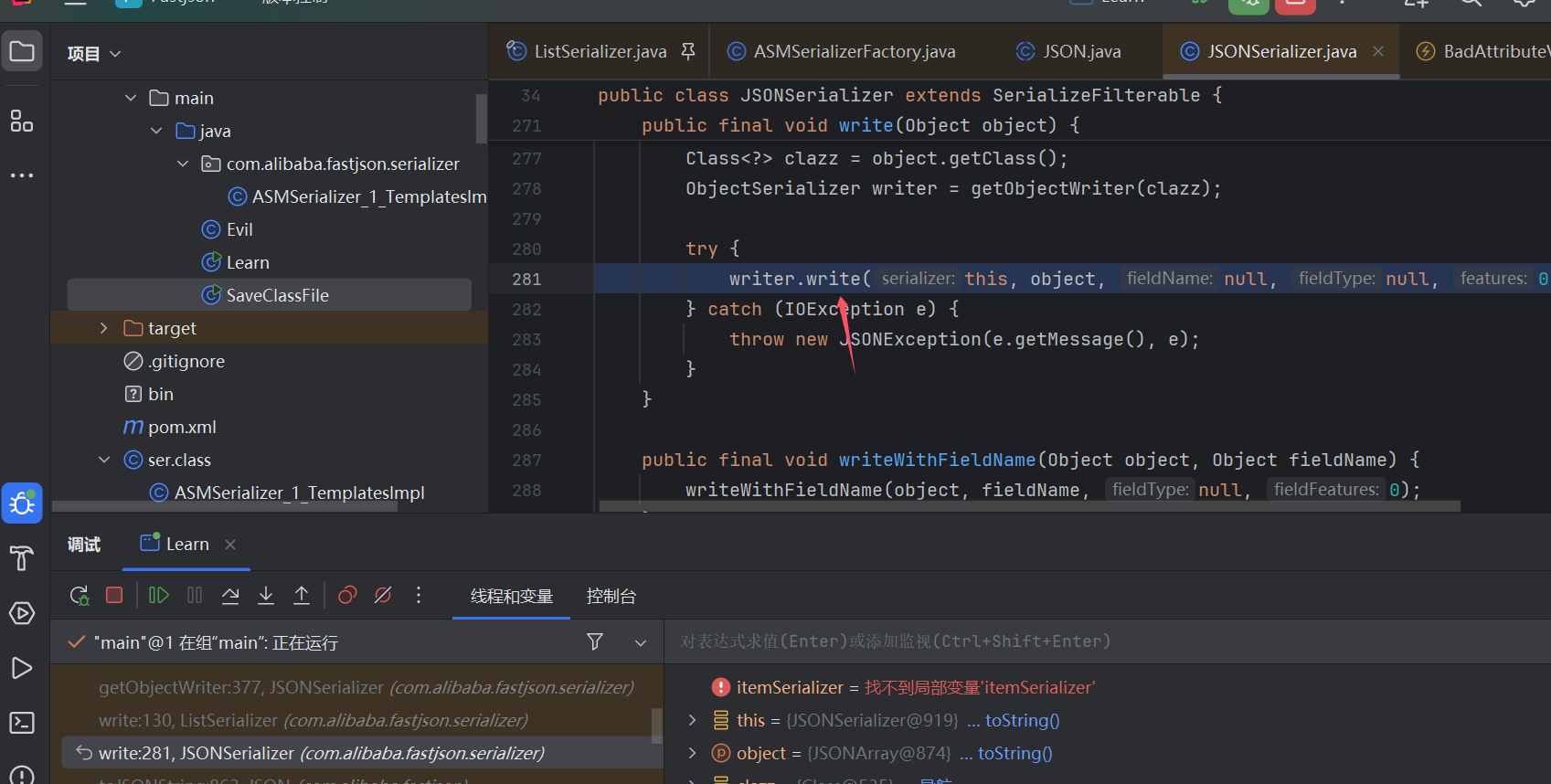Click toString() link for 'object' variable
Screen dimensions: 1551x784
point(1015,753)
